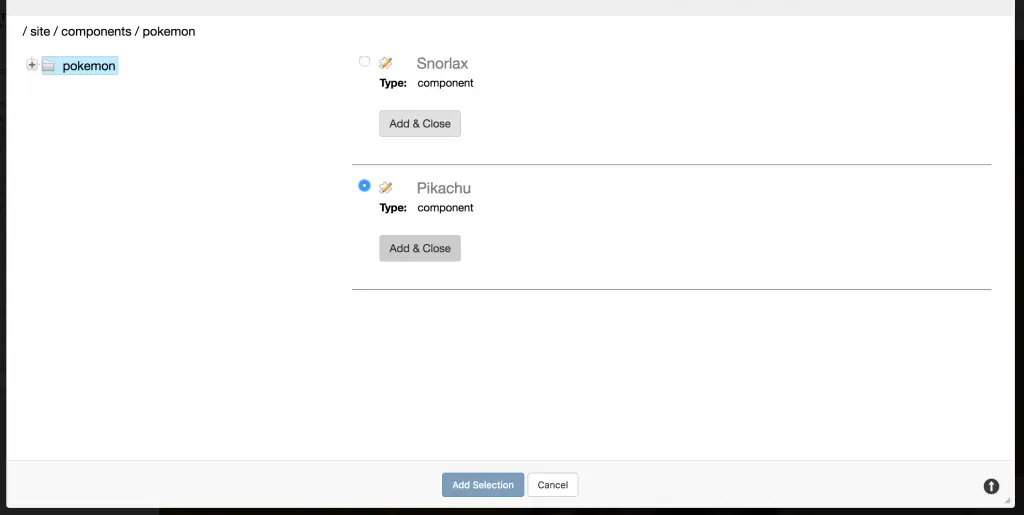The height and width of the screenshot is (515, 1024).
Task: Go to components in the breadcrumb path
Action: [x=96, y=31]
